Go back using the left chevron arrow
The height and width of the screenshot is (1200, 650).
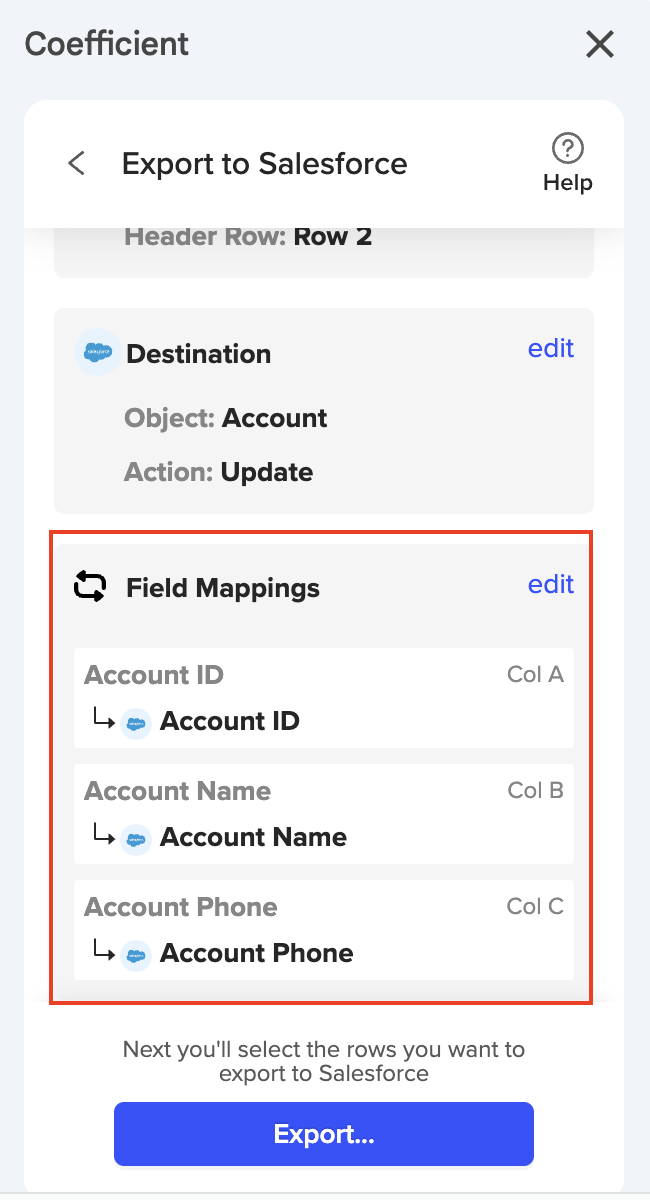click(76, 163)
